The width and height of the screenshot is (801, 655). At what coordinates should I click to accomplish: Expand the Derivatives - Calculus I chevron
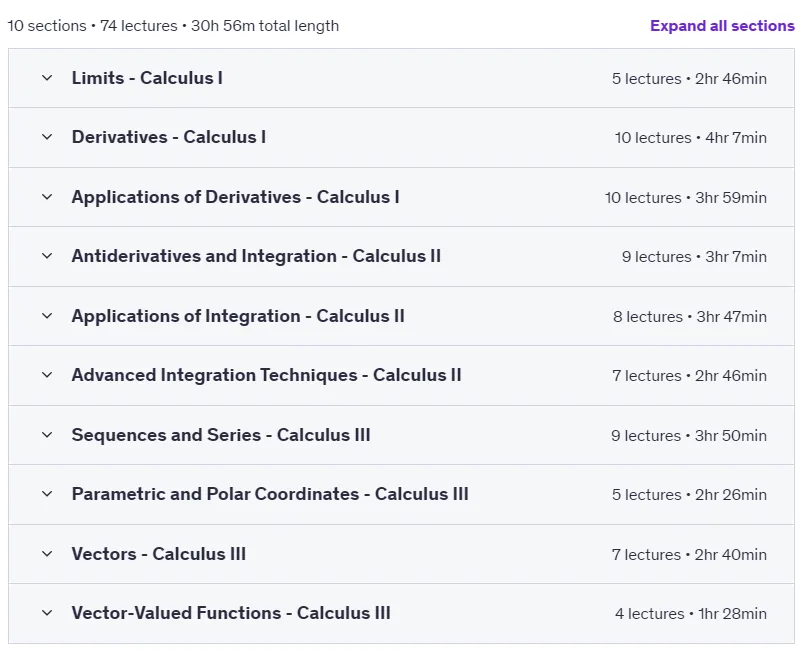pos(47,137)
